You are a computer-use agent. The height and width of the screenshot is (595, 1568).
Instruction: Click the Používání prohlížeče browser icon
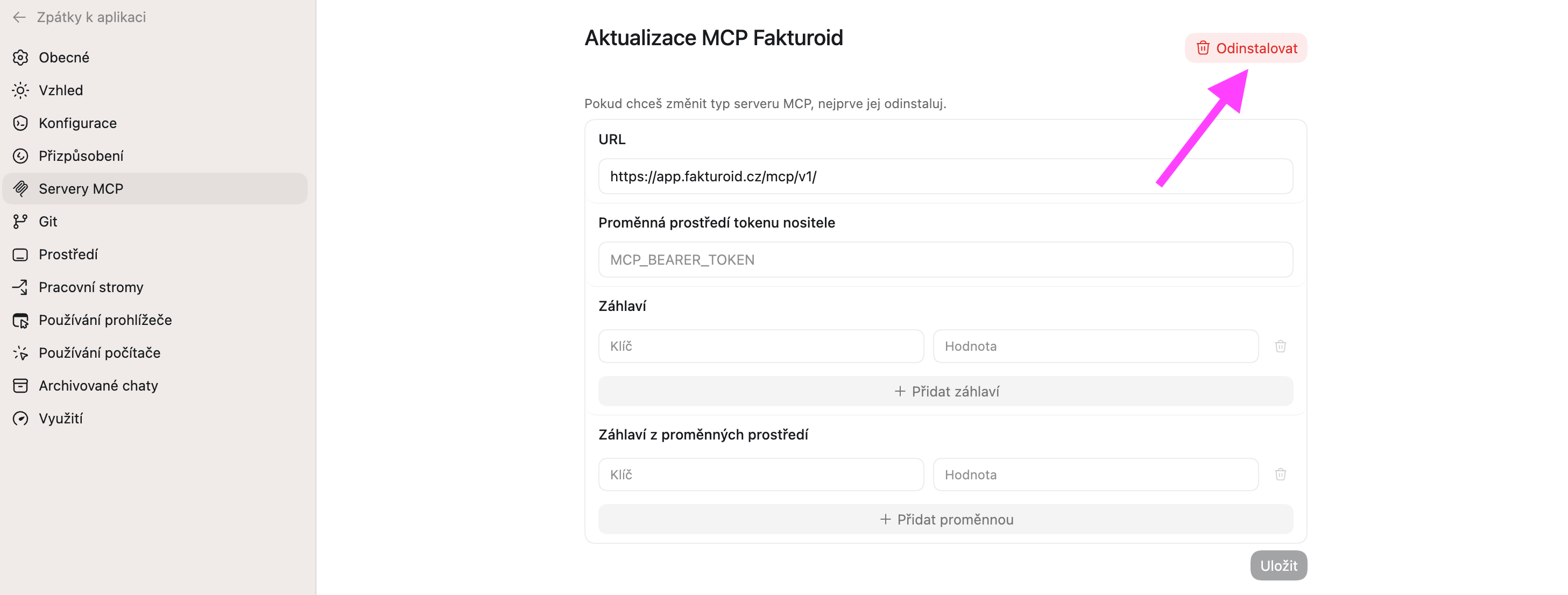click(20, 320)
